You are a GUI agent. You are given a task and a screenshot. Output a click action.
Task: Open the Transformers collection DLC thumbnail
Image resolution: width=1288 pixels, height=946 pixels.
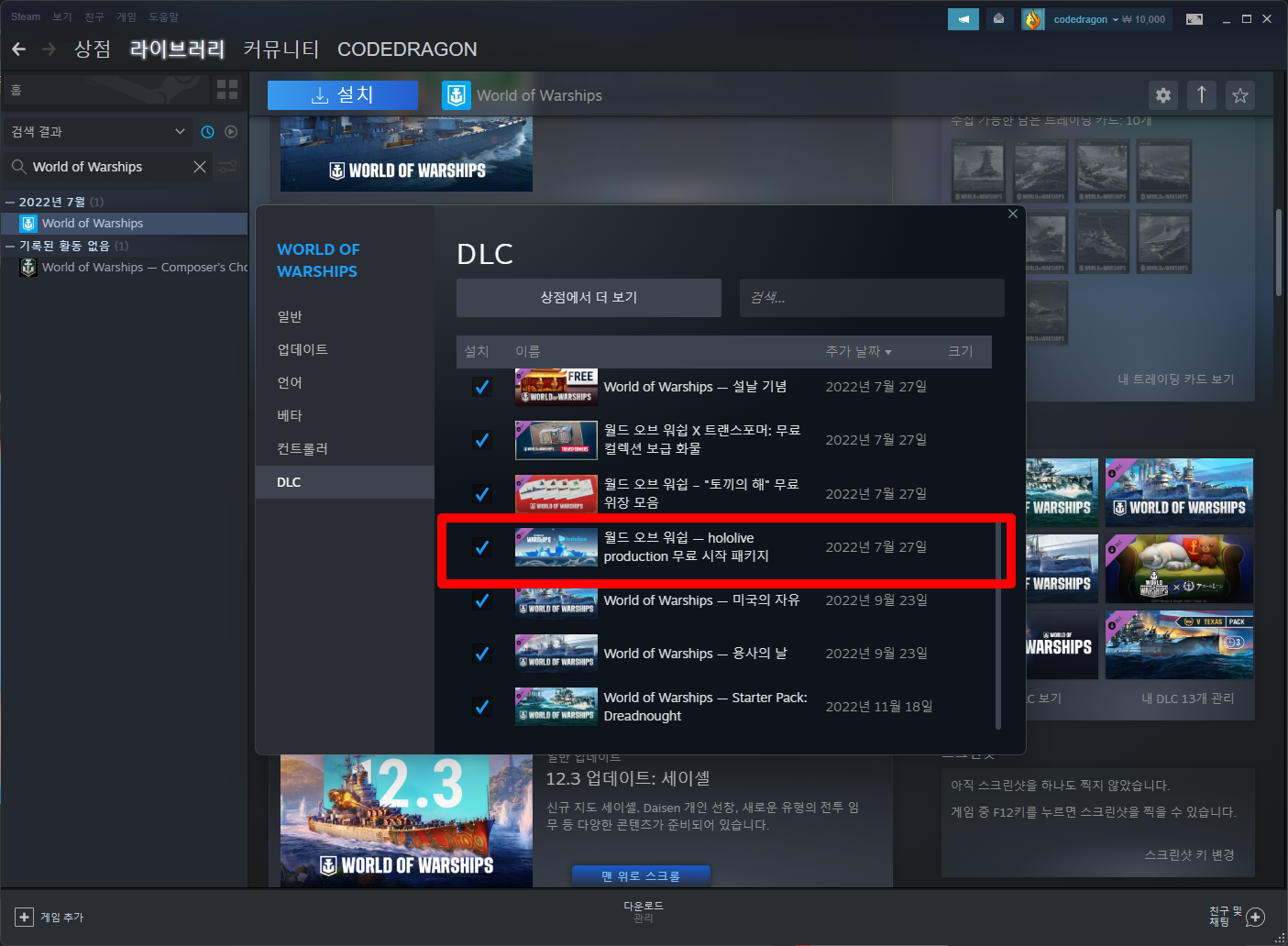(556, 440)
